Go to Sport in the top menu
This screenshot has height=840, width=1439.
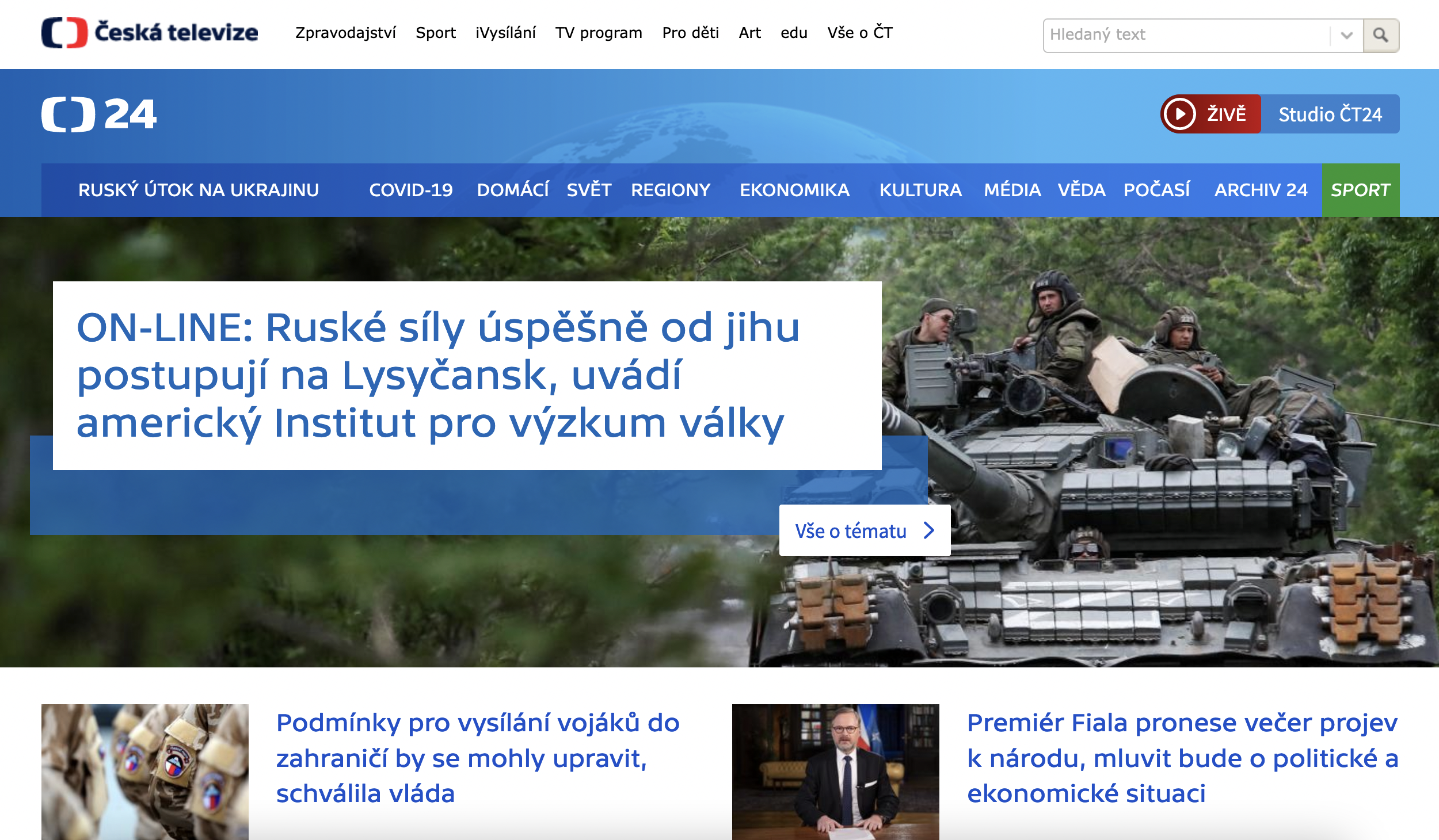tap(436, 33)
